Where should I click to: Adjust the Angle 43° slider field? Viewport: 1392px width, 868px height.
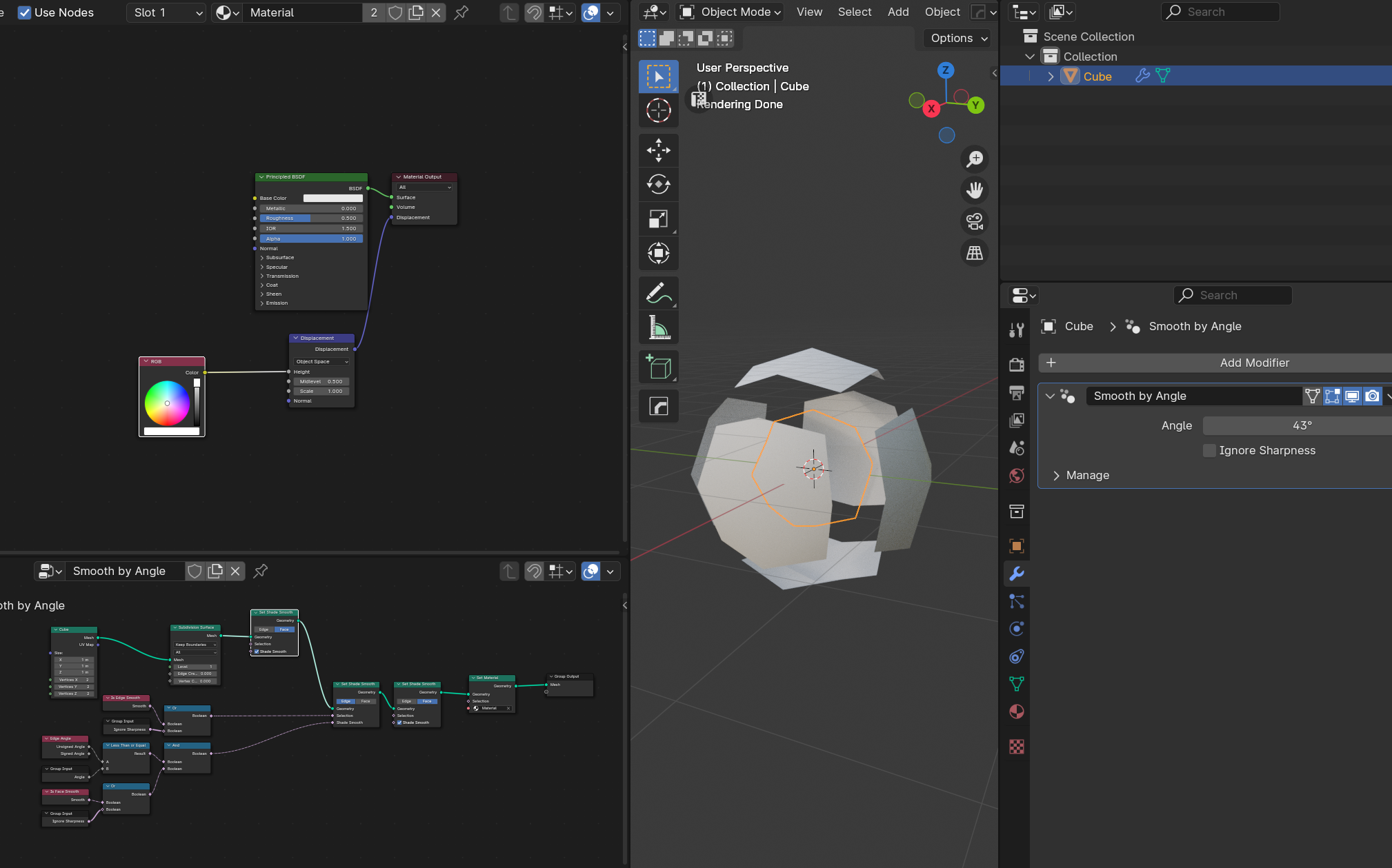pyautogui.click(x=1297, y=425)
